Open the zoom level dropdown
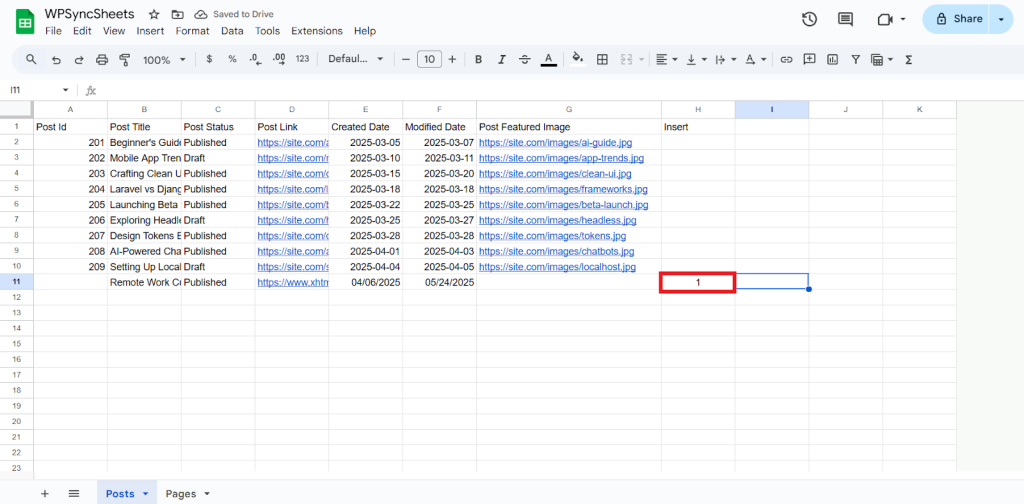Viewport: 1024px width, 504px height. point(165,59)
